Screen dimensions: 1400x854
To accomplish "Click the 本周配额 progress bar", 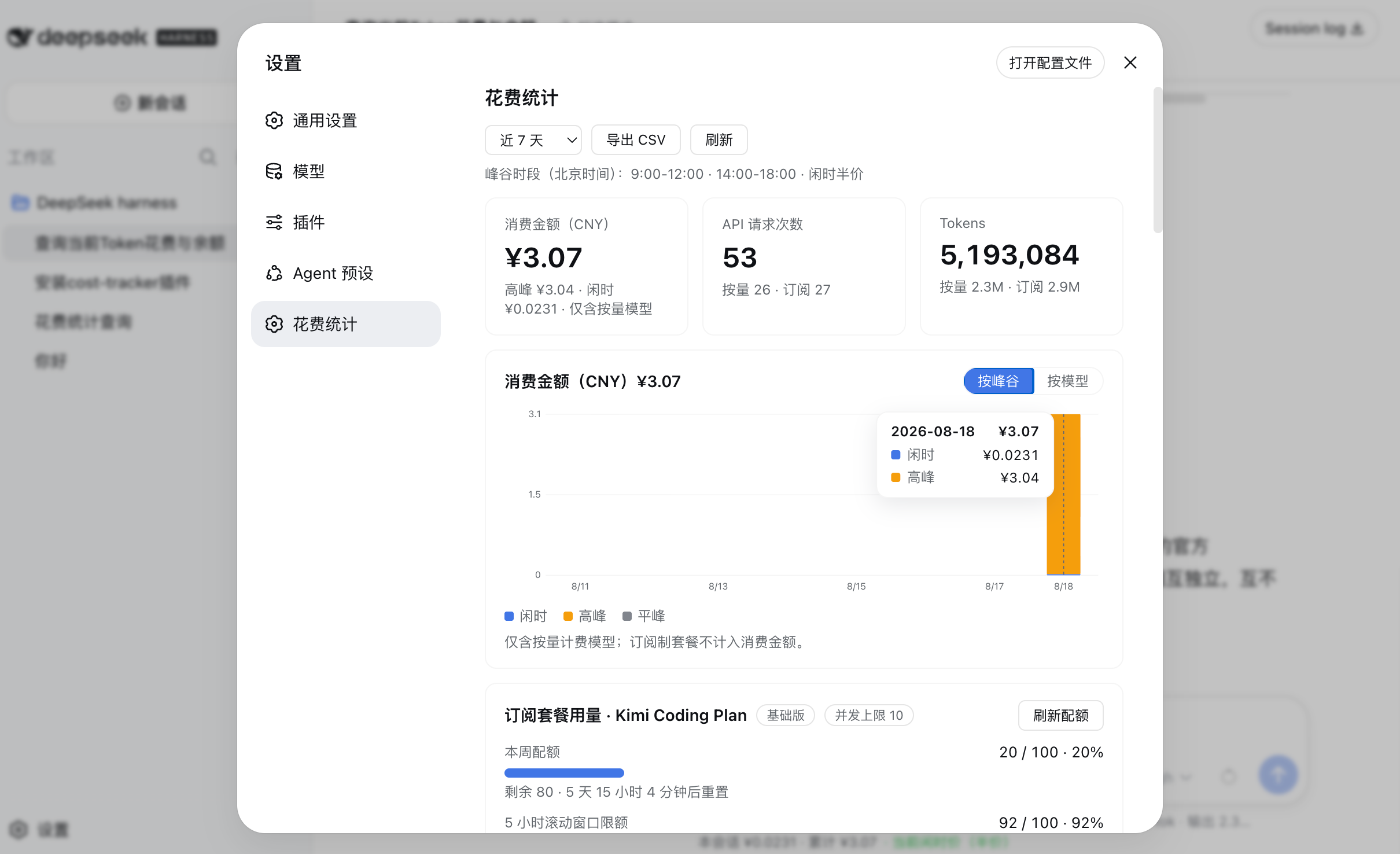I will (x=804, y=773).
